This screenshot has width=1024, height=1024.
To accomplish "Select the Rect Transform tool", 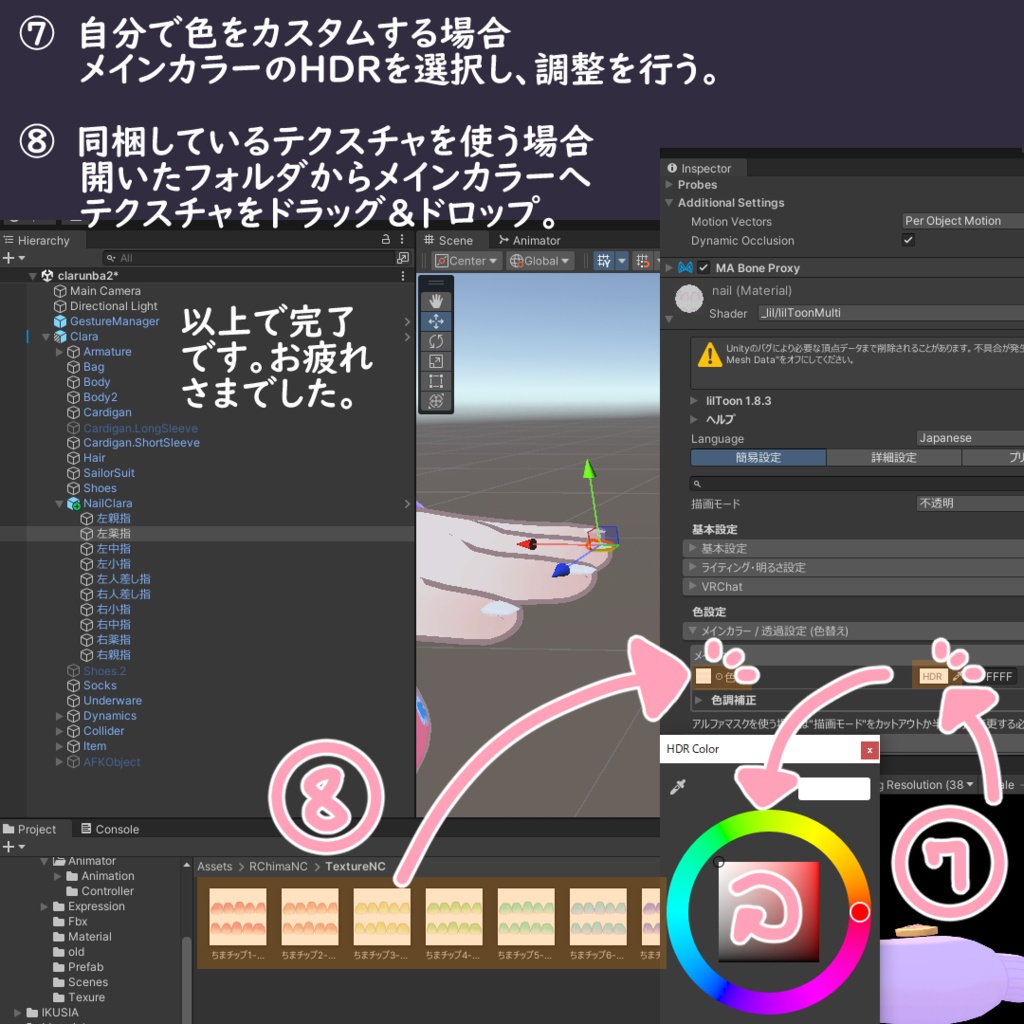I will point(436,380).
